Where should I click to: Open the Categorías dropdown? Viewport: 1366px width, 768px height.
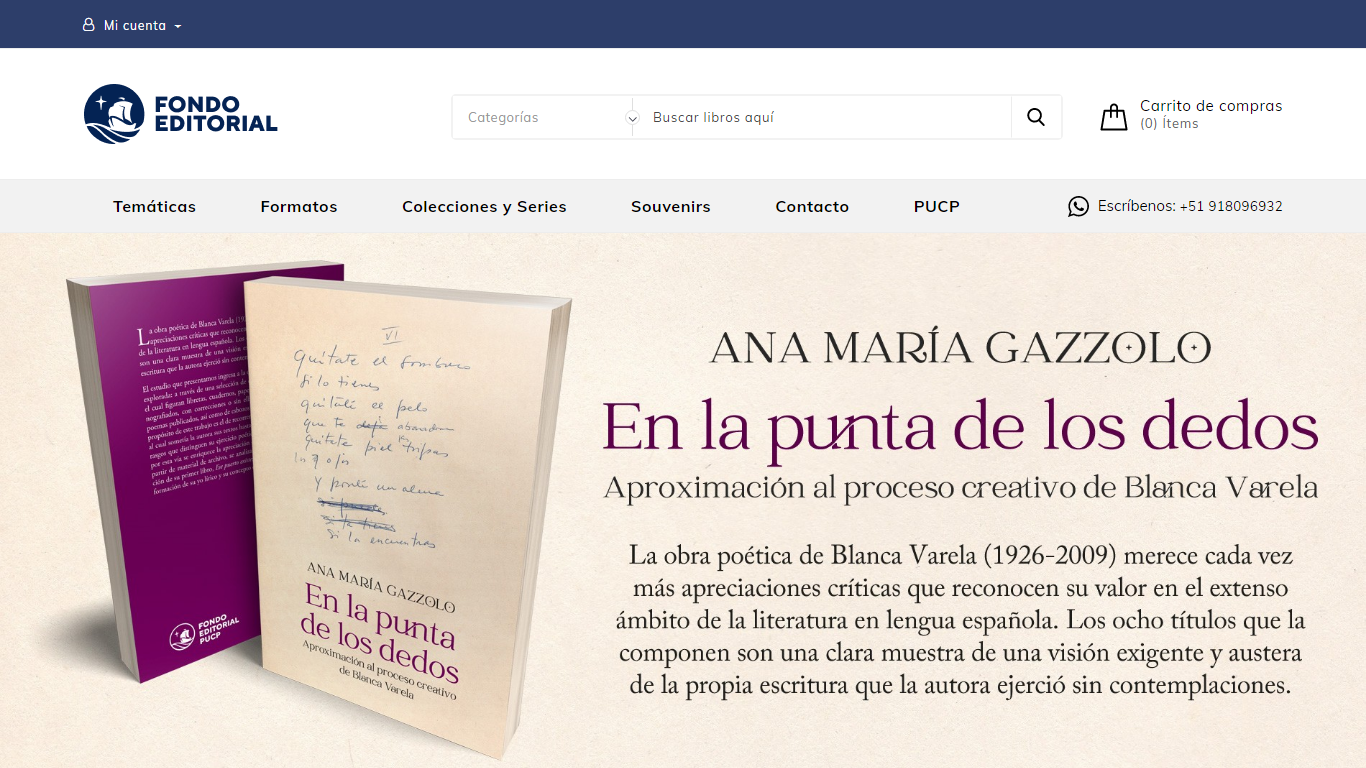542,117
